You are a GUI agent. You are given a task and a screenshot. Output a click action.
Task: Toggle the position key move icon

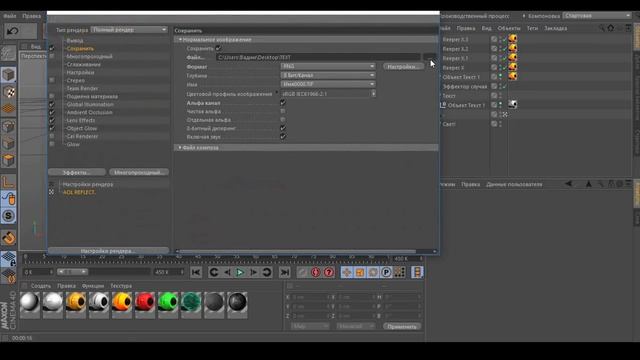[x=347, y=272]
